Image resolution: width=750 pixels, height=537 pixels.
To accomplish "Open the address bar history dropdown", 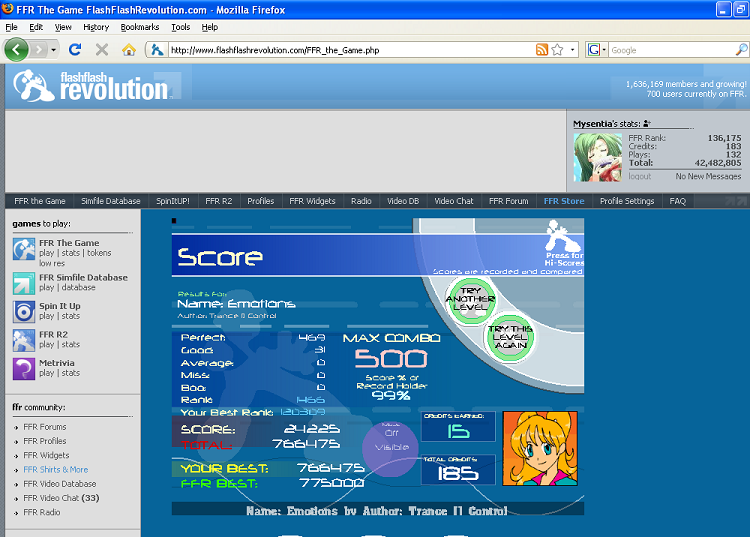I will click(572, 49).
